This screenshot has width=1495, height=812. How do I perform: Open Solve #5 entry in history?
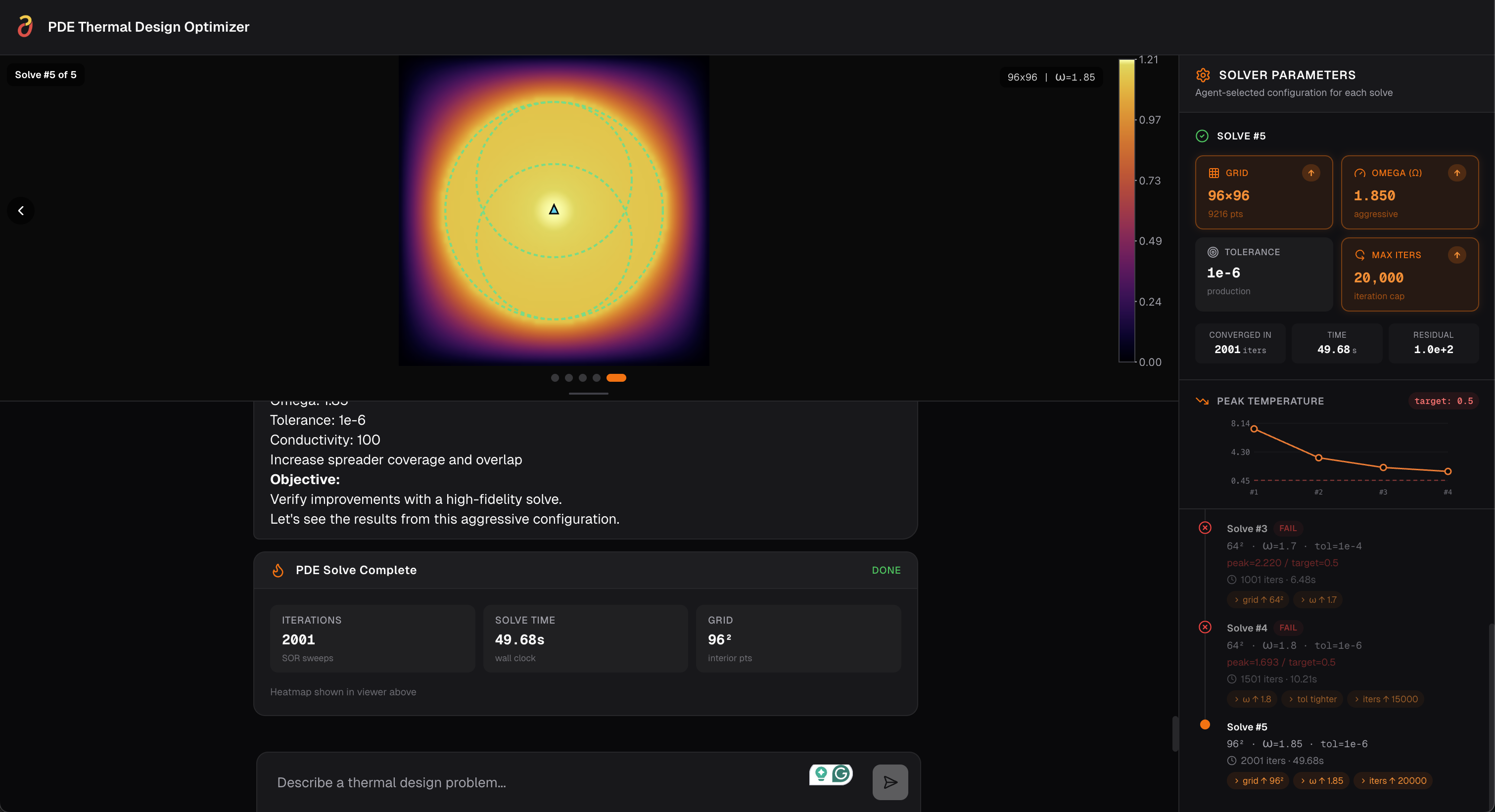[1247, 727]
